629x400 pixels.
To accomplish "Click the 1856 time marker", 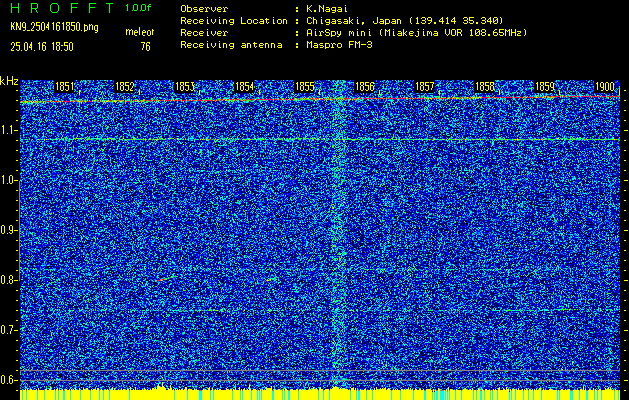I will tap(365, 87).
